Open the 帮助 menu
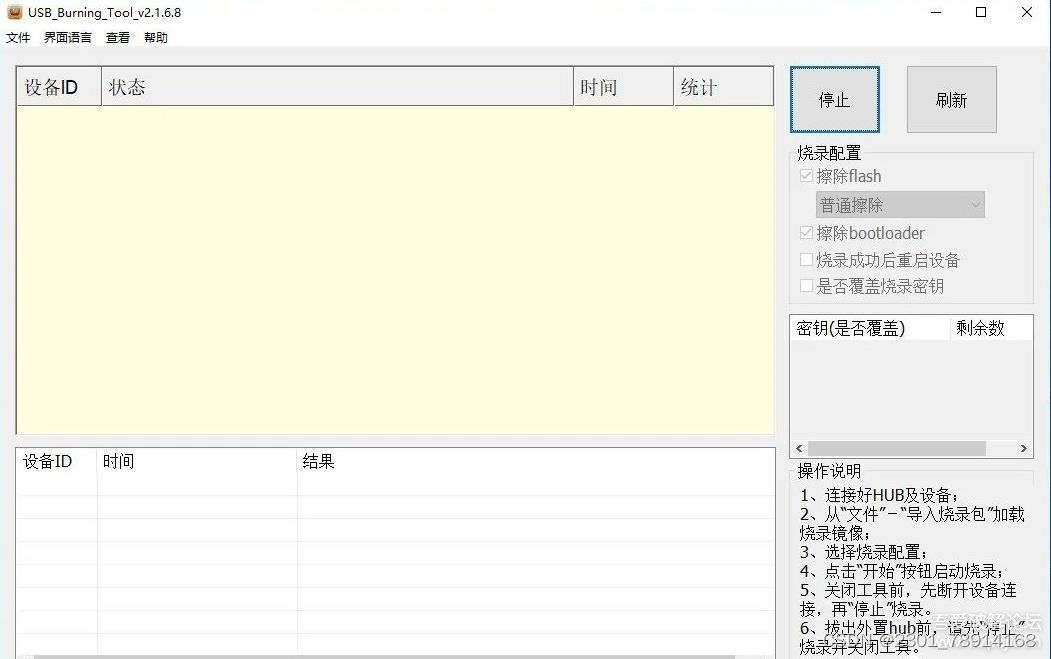This screenshot has height=659, width=1051. point(156,38)
